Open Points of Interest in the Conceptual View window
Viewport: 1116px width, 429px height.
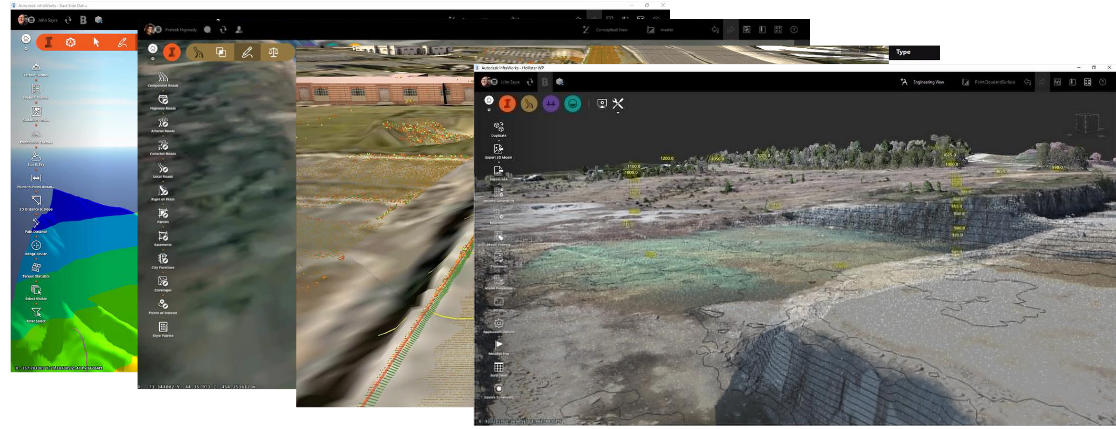[162, 307]
